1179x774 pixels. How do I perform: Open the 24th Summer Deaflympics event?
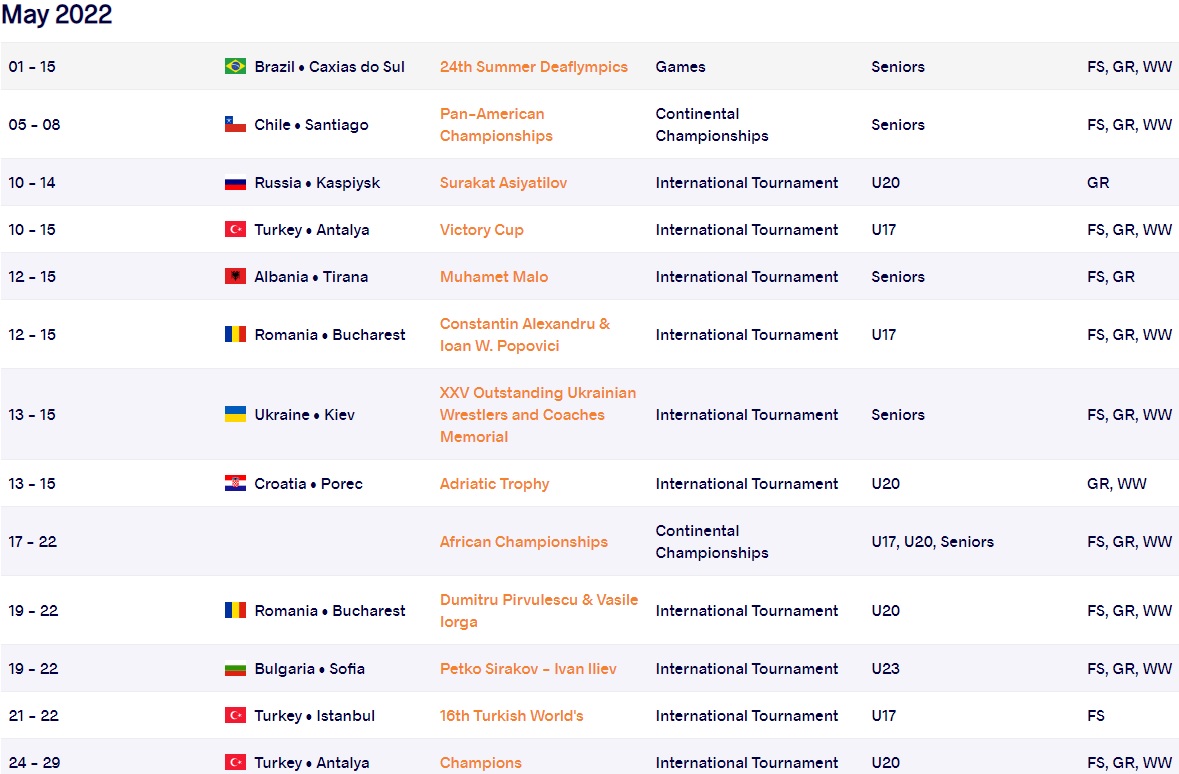point(534,67)
